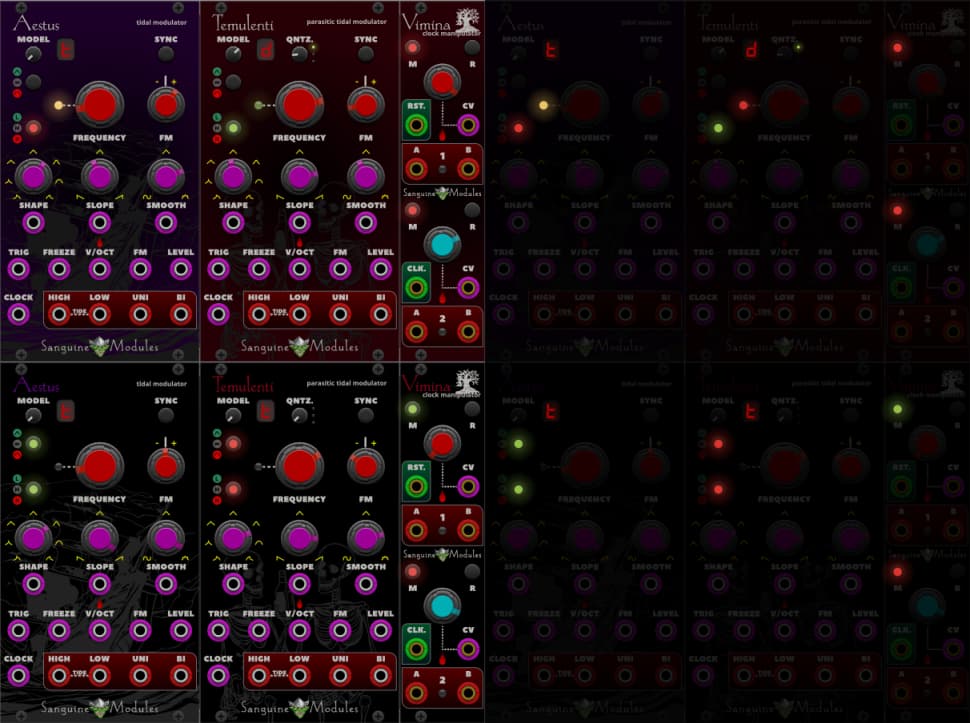Click LEVEL input jack on purple Aestus module
This screenshot has width=970, height=723.
click(x=181, y=269)
